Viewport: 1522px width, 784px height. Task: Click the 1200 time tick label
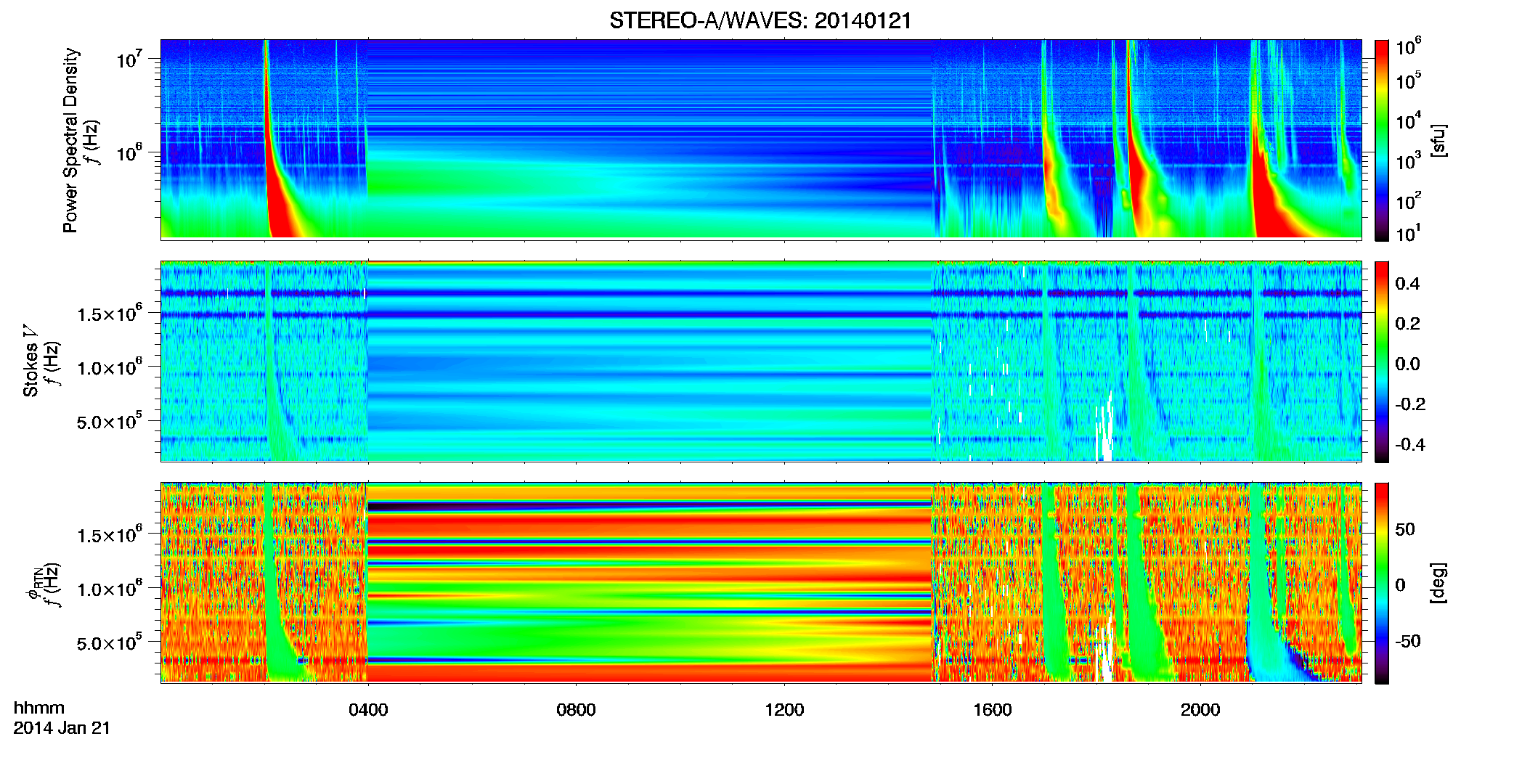[784, 710]
